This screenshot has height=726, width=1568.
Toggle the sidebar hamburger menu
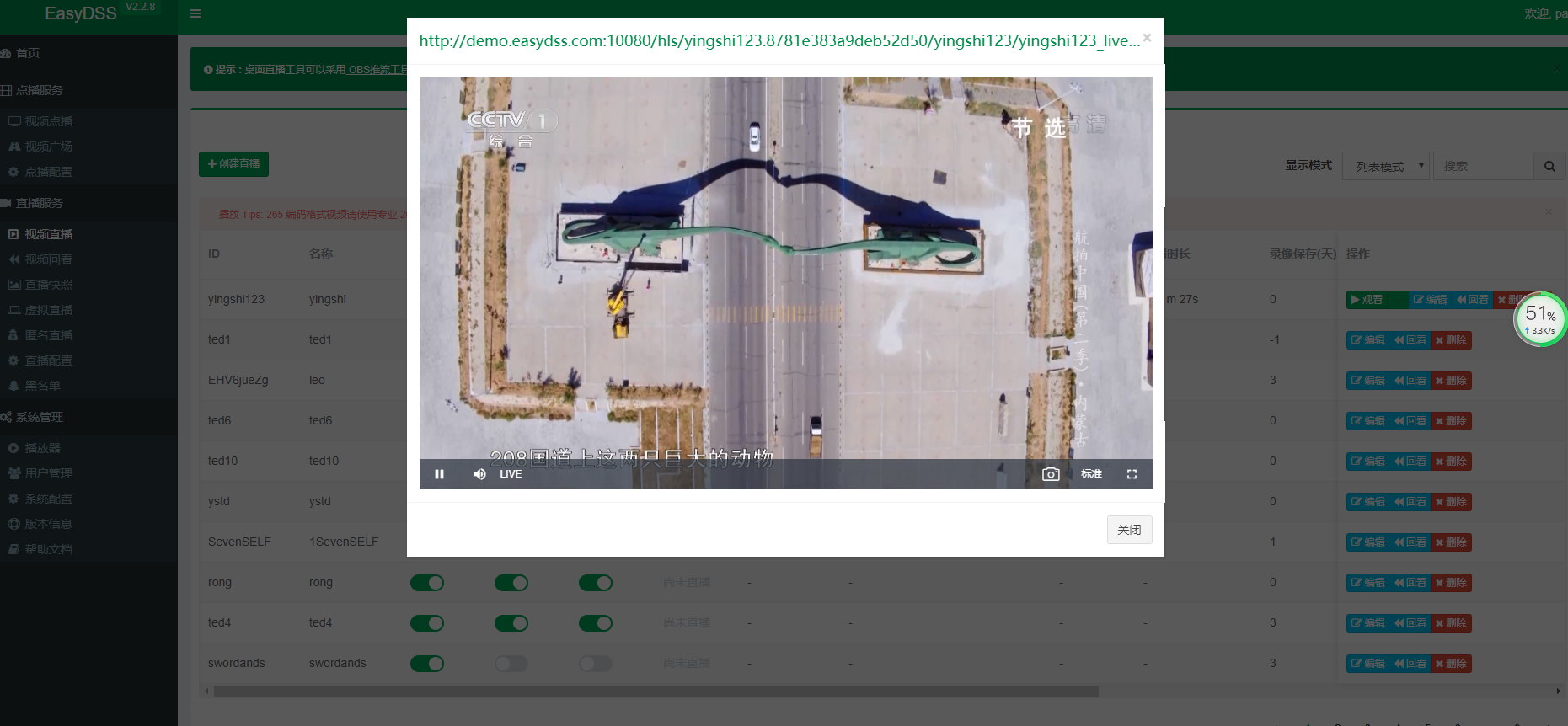[x=195, y=13]
